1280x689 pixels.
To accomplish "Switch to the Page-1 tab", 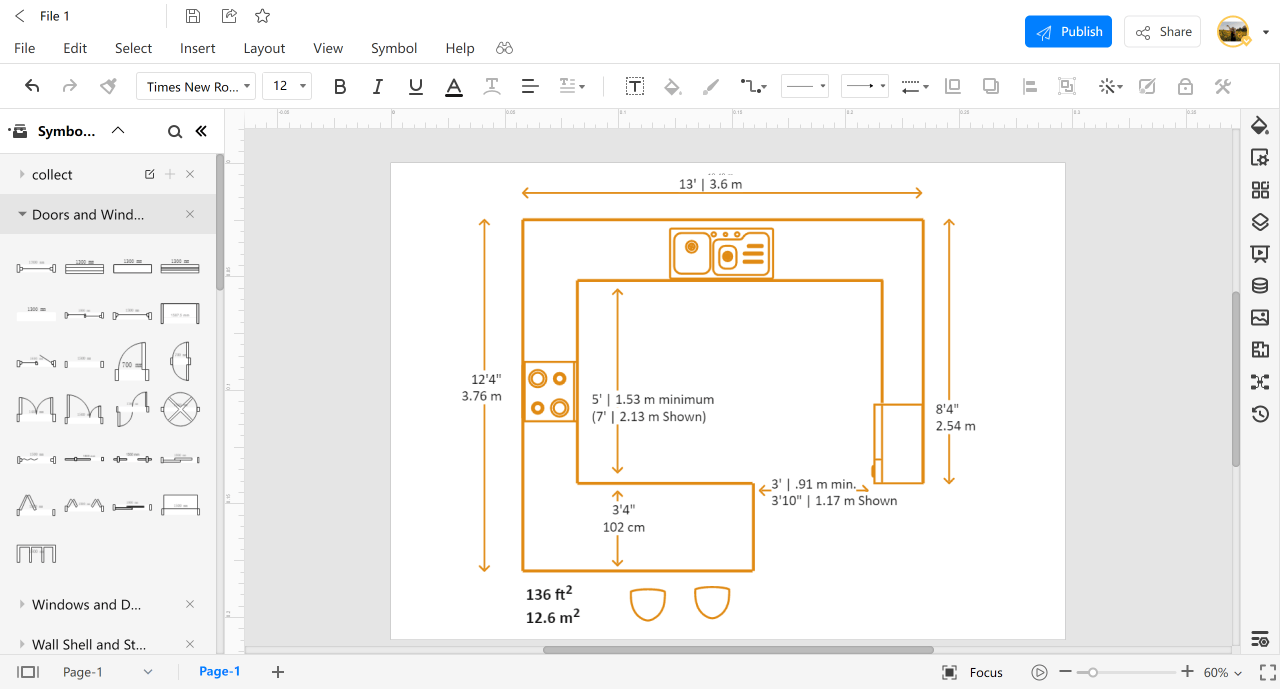I will click(219, 671).
